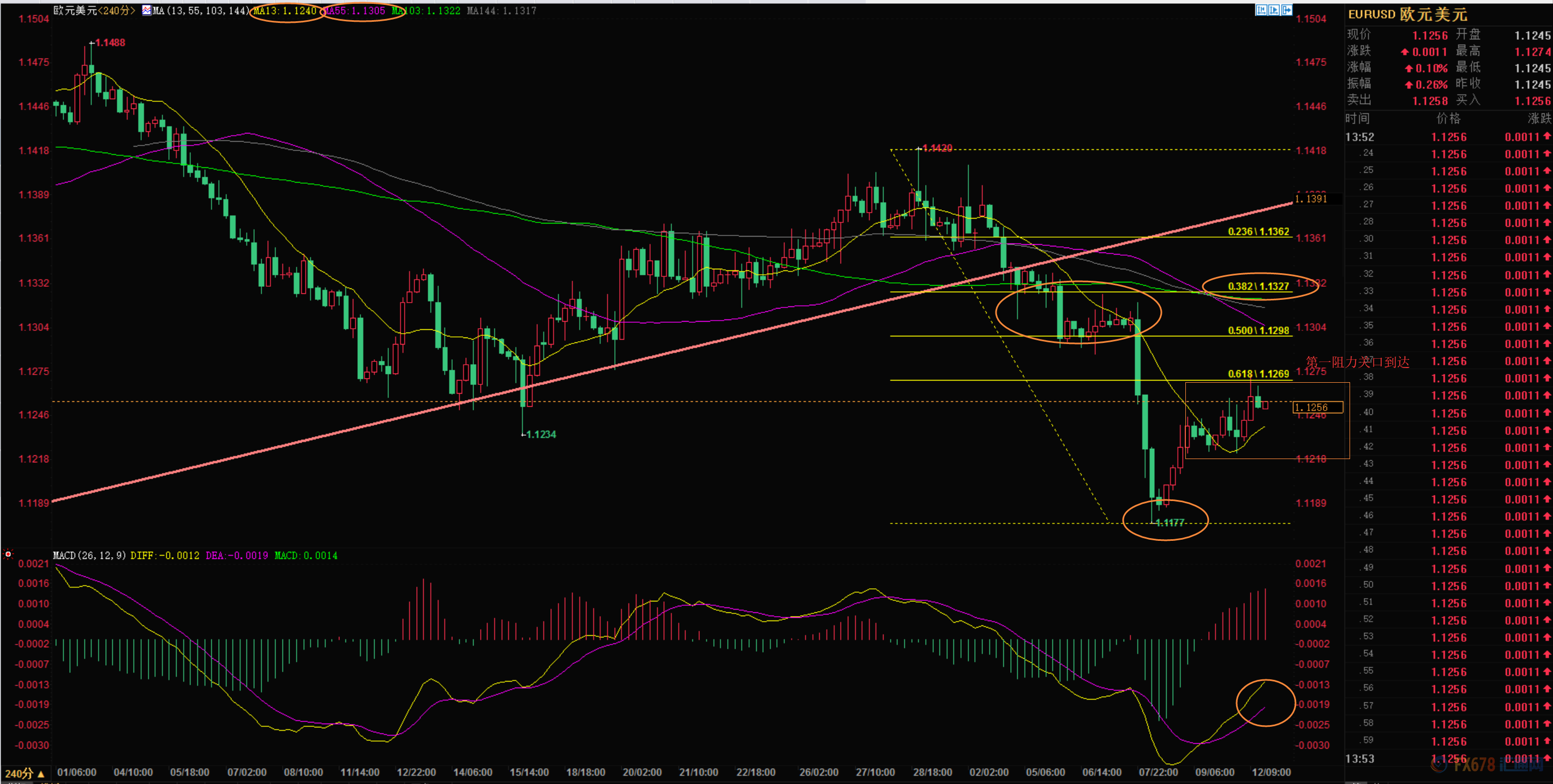Click the 07/22:00 time axis label
This screenshot has height=784, width=1553.
click(1158, 773)
